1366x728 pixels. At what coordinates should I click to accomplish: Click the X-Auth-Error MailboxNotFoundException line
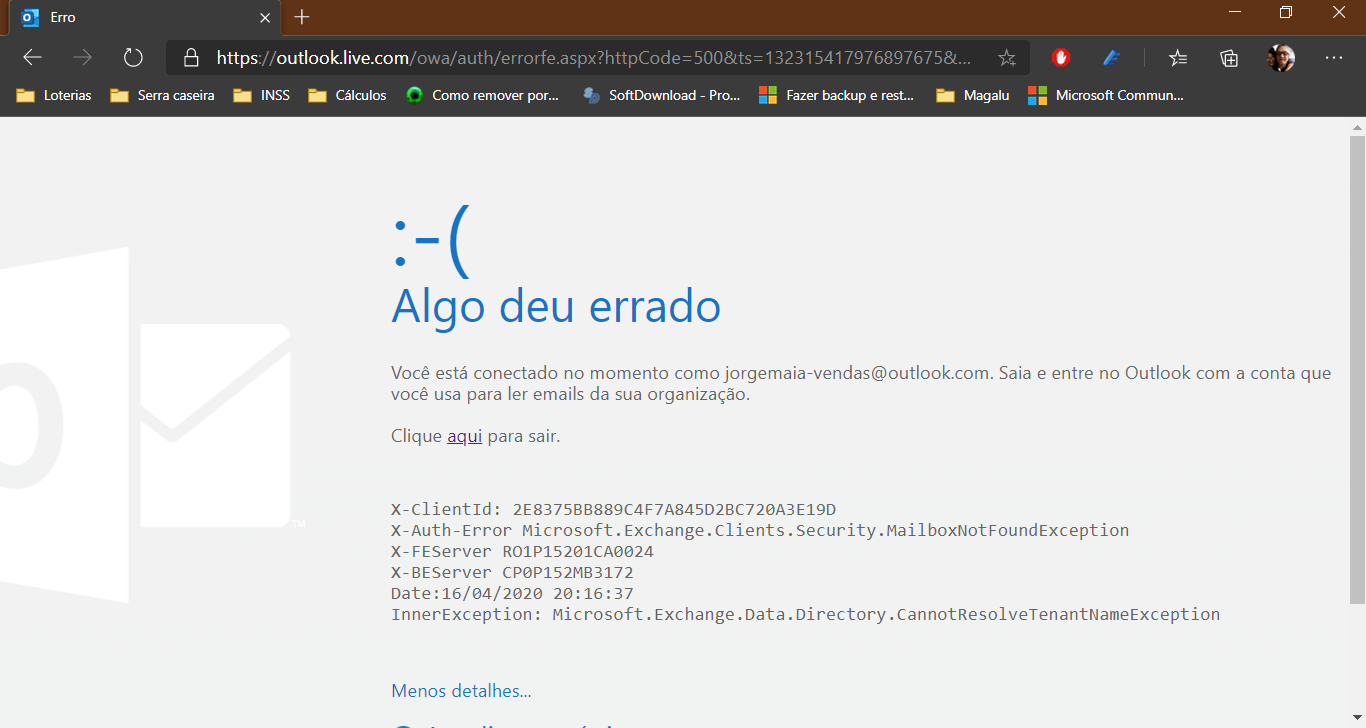[760, 530]
